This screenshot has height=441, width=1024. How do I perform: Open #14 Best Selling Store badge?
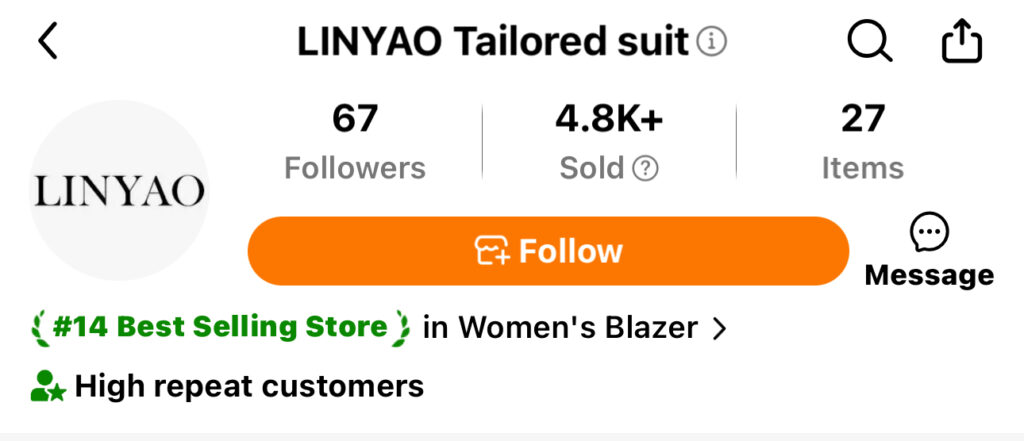click(x=221, y=327)
